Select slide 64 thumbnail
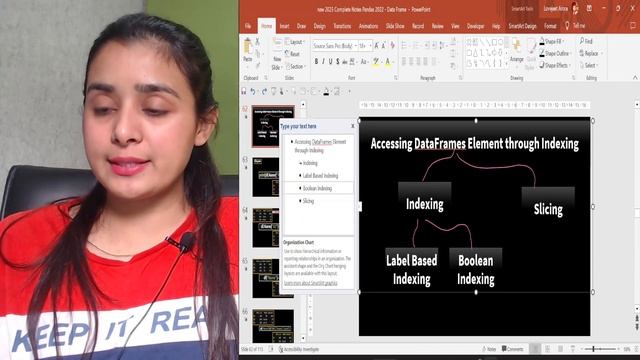 [x=266, y=228]
